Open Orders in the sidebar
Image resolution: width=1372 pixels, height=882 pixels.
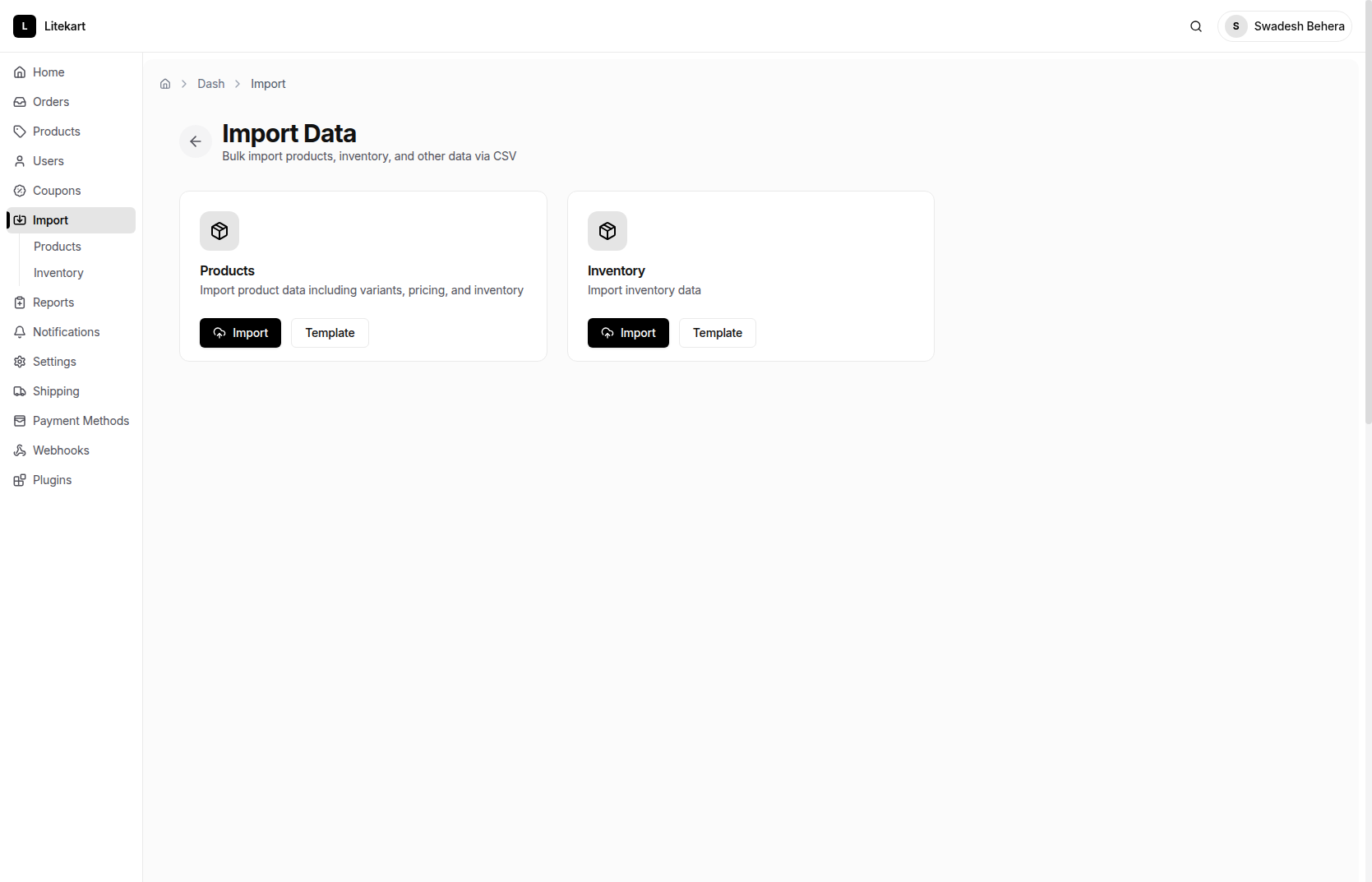pyautogui.click(x=71, y=102)
